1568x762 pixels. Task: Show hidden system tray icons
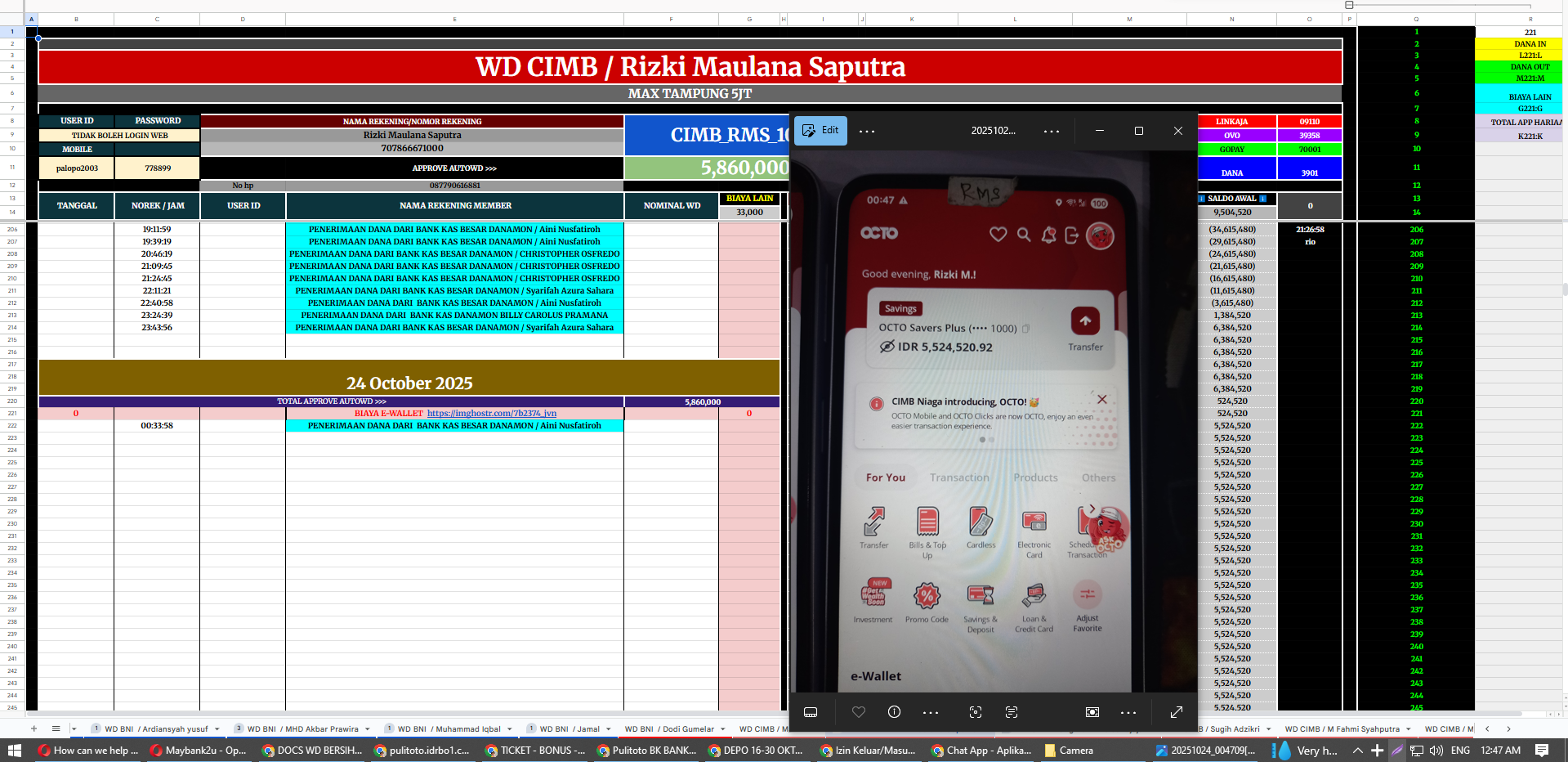coord(1358,750)
